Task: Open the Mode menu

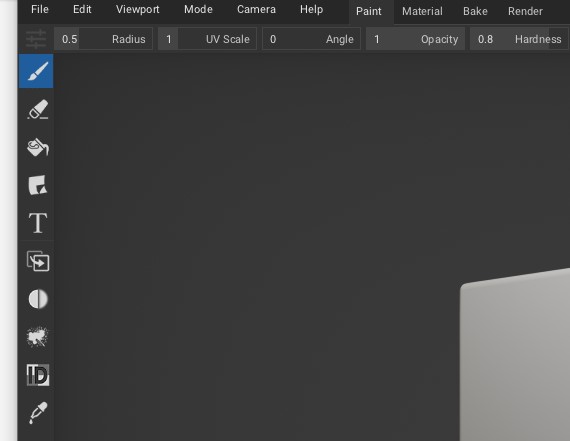Action: 198,9
